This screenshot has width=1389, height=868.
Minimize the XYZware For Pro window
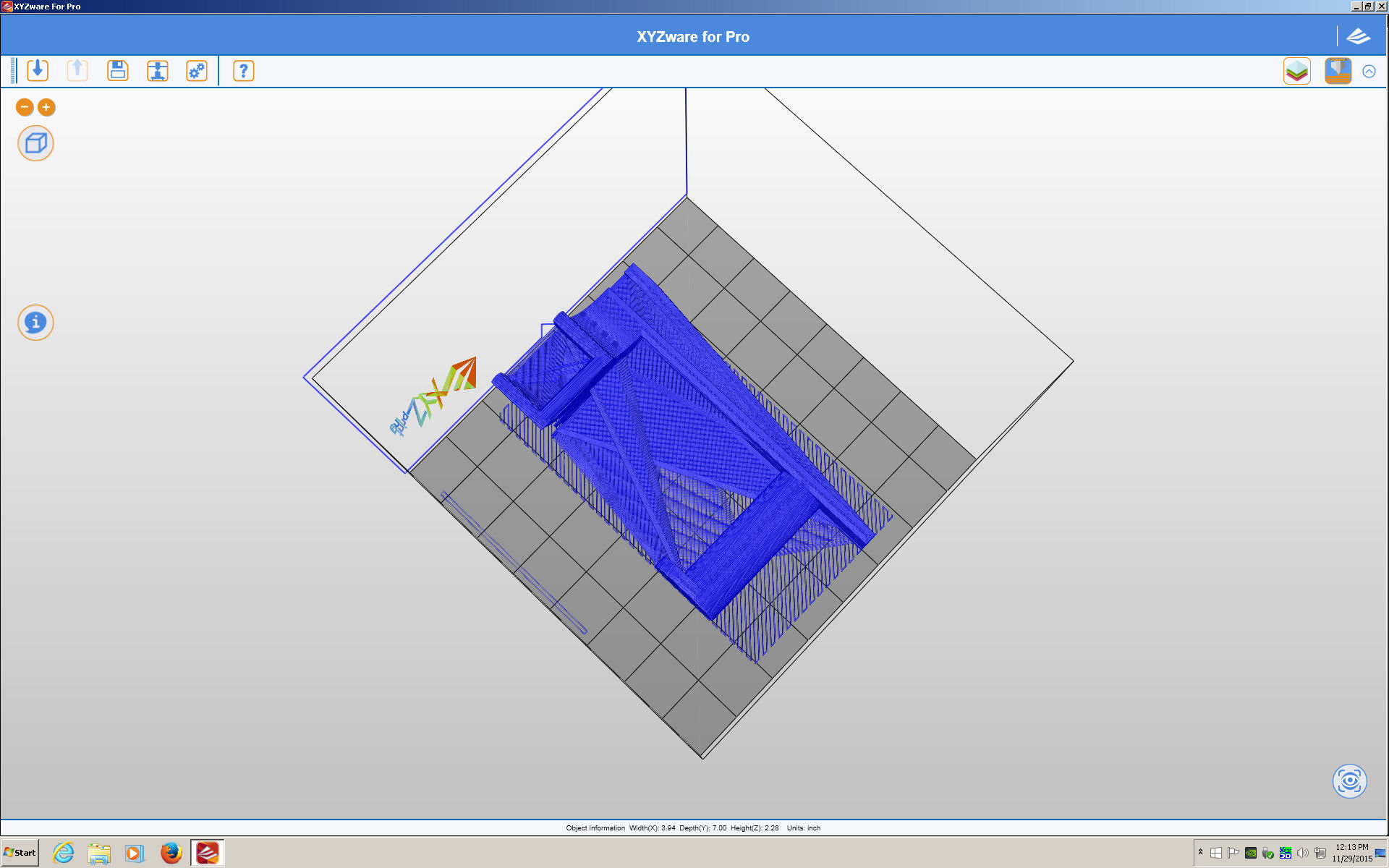[1356, 7]
